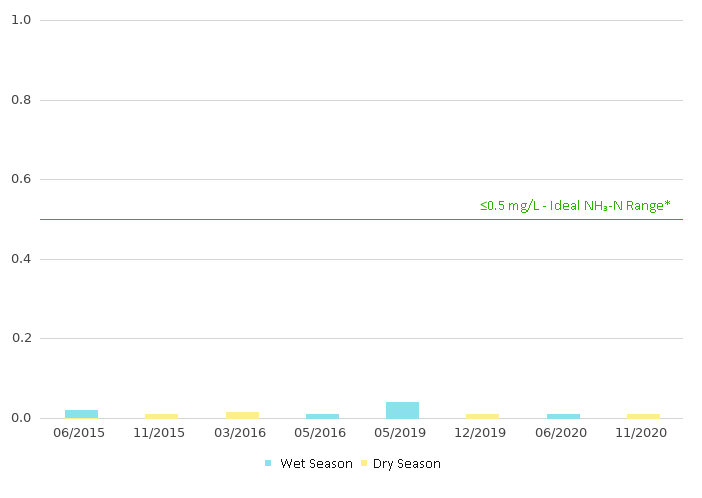
Task: Select the 12/2019 dry season bar
Action: click(482, 416)
